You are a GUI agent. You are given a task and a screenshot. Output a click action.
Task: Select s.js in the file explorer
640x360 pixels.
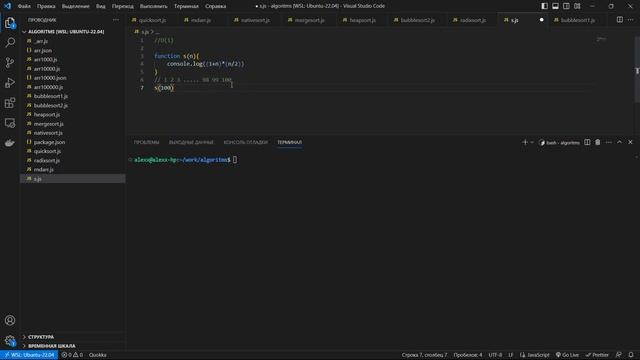[x=73, y=179]
